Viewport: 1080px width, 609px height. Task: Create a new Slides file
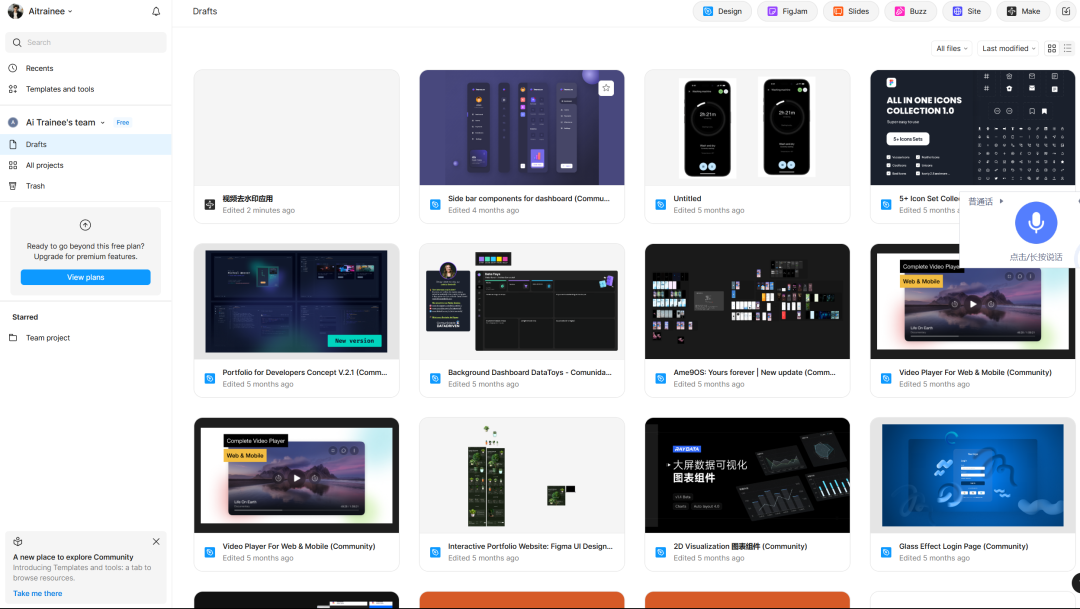coord(851,11)
